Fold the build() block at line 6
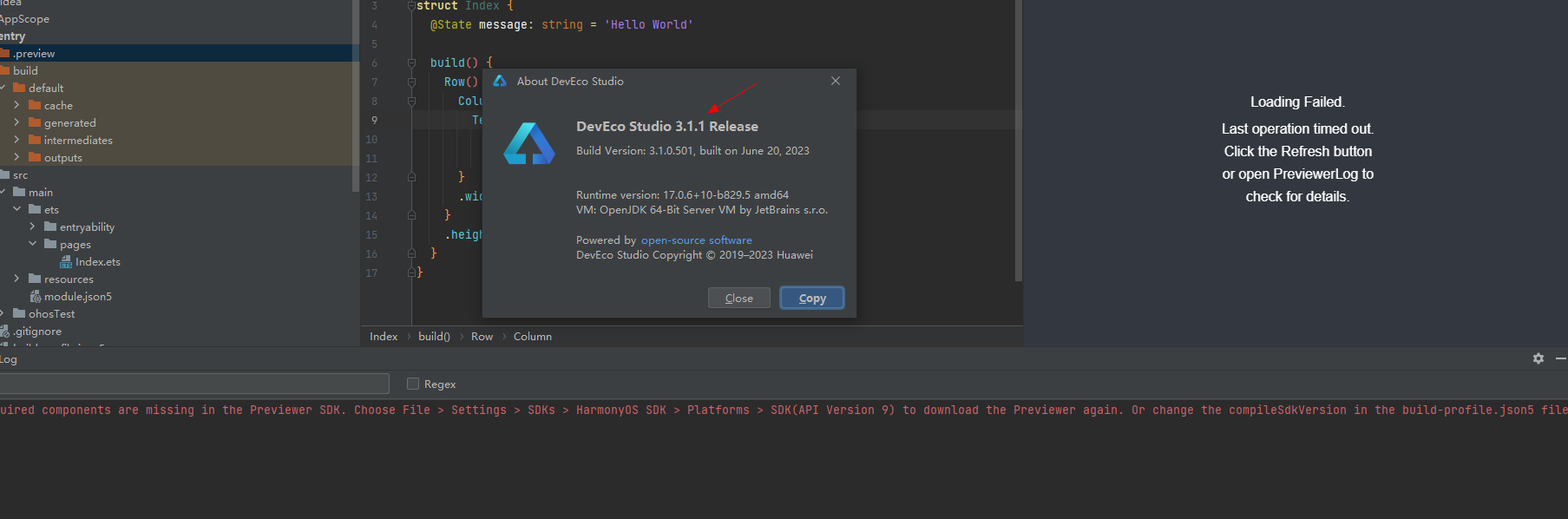 click(x=411, y=62)
